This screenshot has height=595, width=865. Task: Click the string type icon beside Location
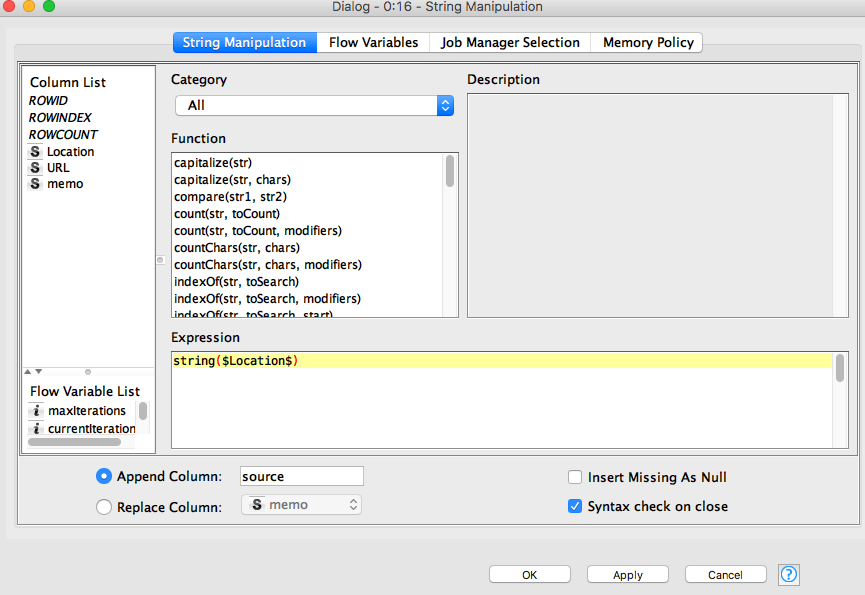click(35, 152)
